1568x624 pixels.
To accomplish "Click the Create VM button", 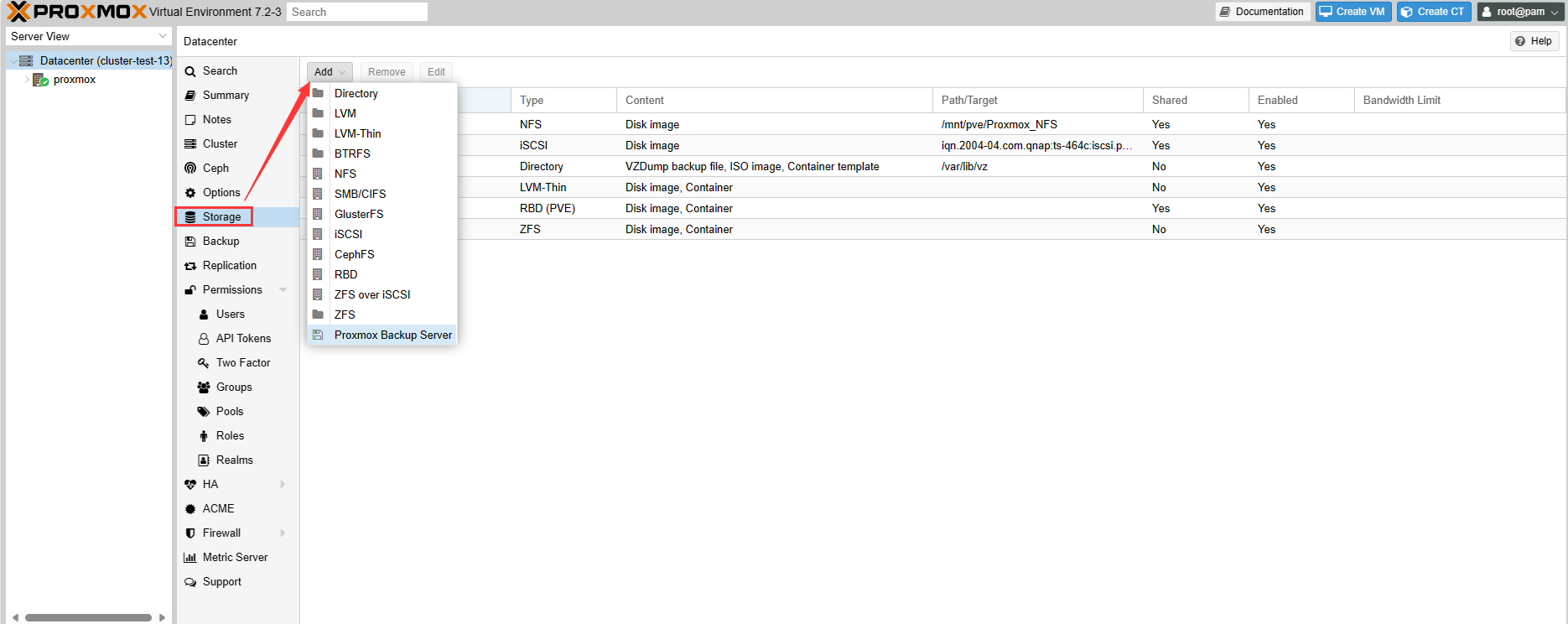I will pyautogui.click(x=1353, y=12).
